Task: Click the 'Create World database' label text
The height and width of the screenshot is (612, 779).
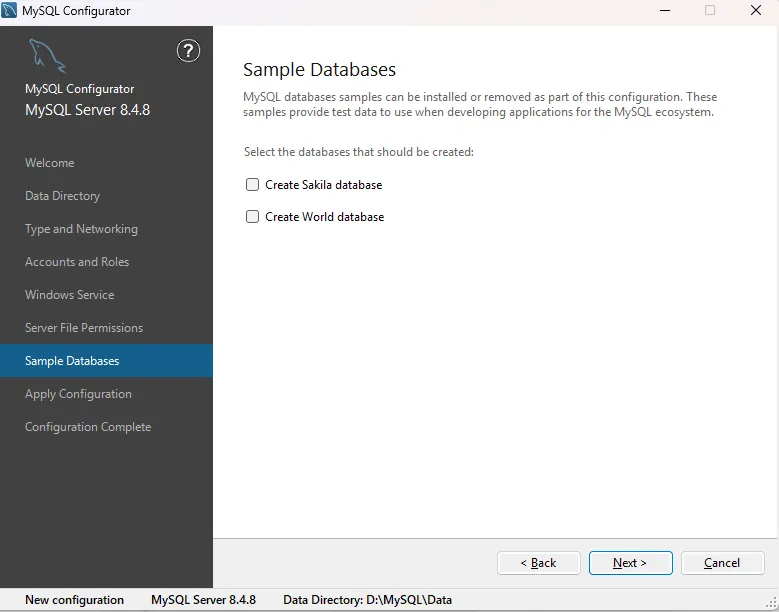Action: (324, 217)
